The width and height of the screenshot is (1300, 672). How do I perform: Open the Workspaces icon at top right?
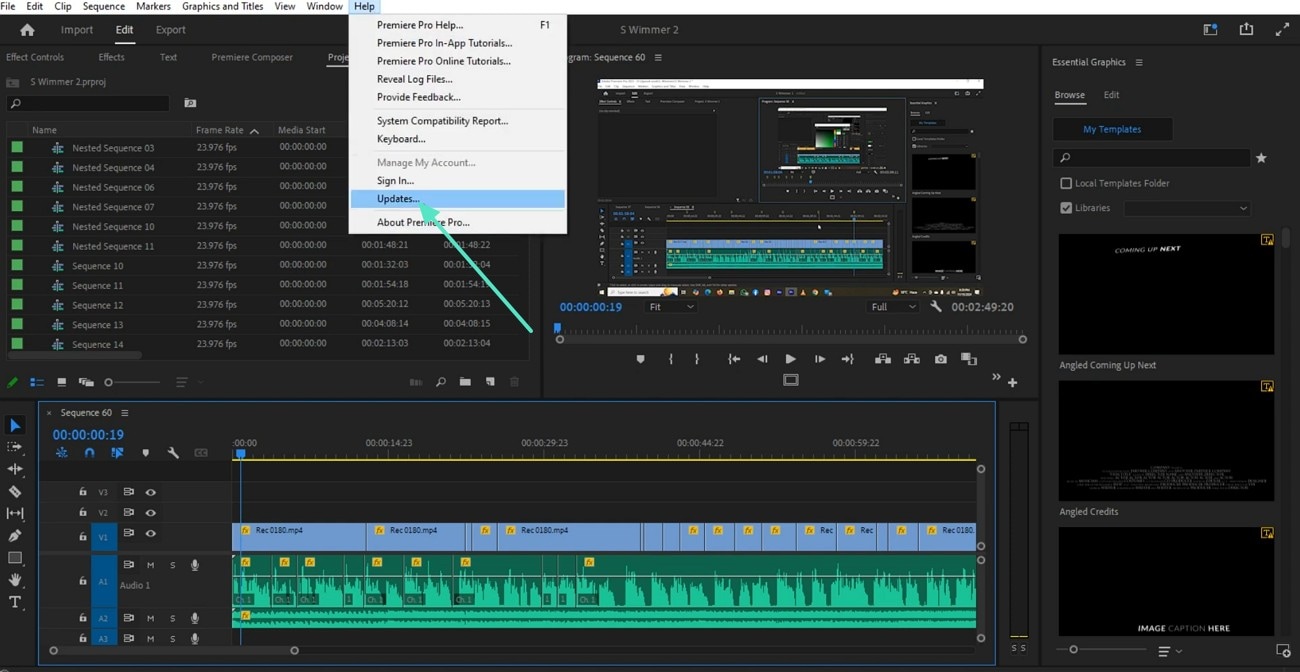point(1210,30)
